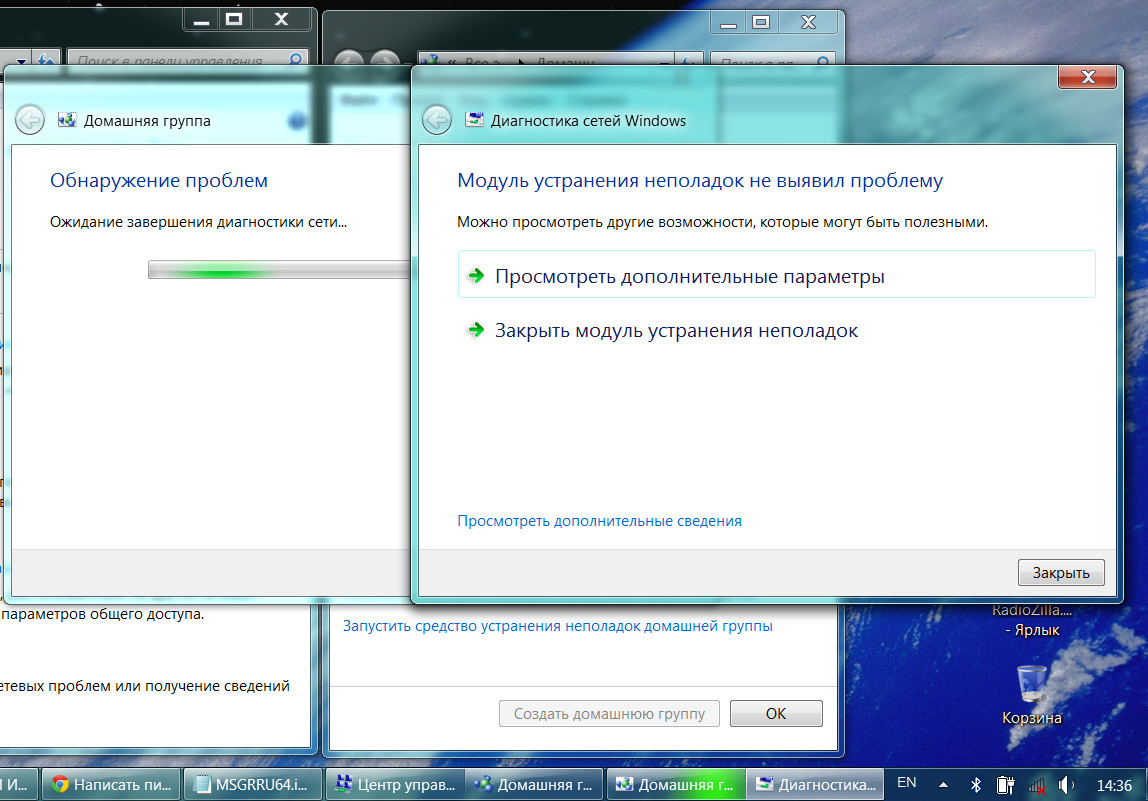Switch to MSGRRU64 taskbar item
This screenshot has height=801, width=1148.
pos(256,784)
